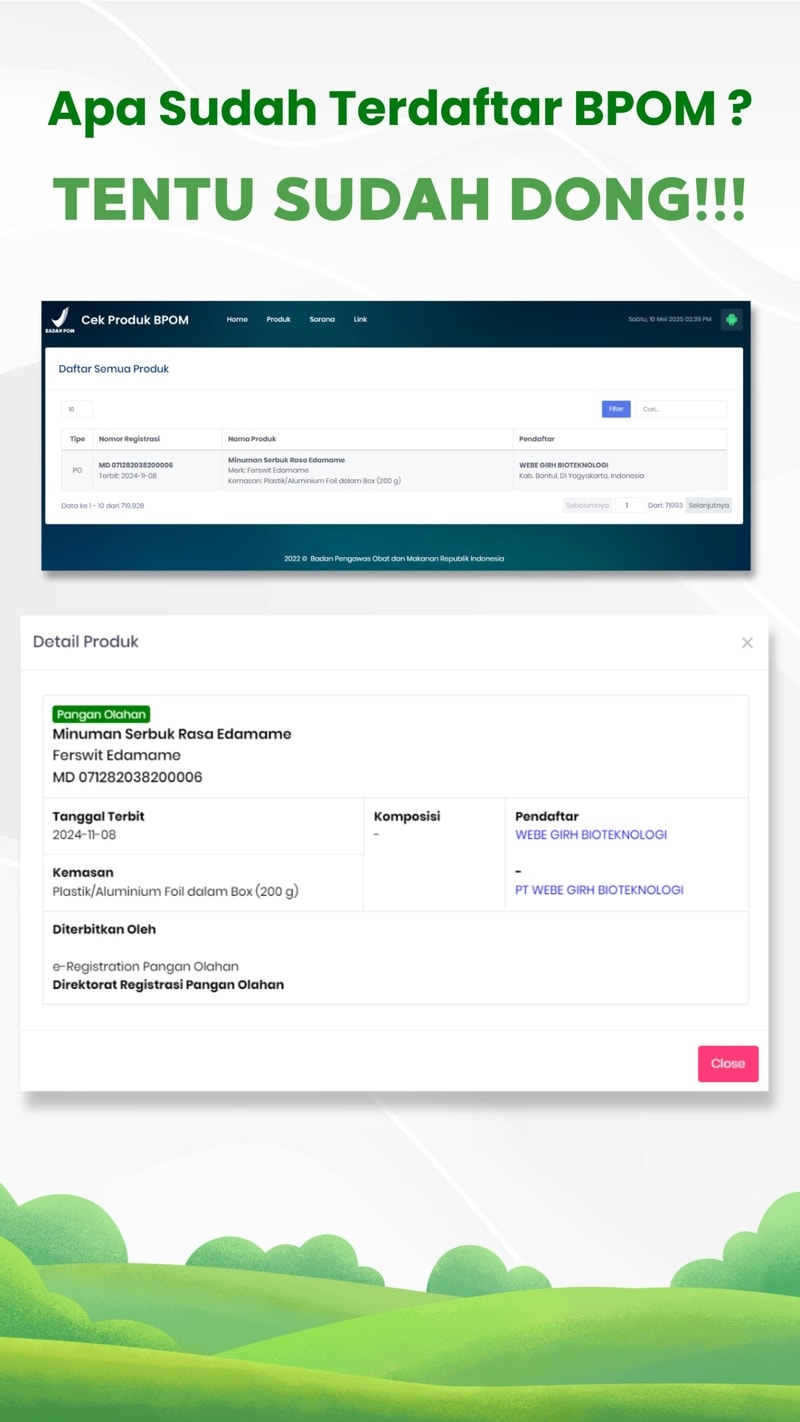Click the Cek Produk BPOM title
The image size is (800, 1422).
point(135,320)
